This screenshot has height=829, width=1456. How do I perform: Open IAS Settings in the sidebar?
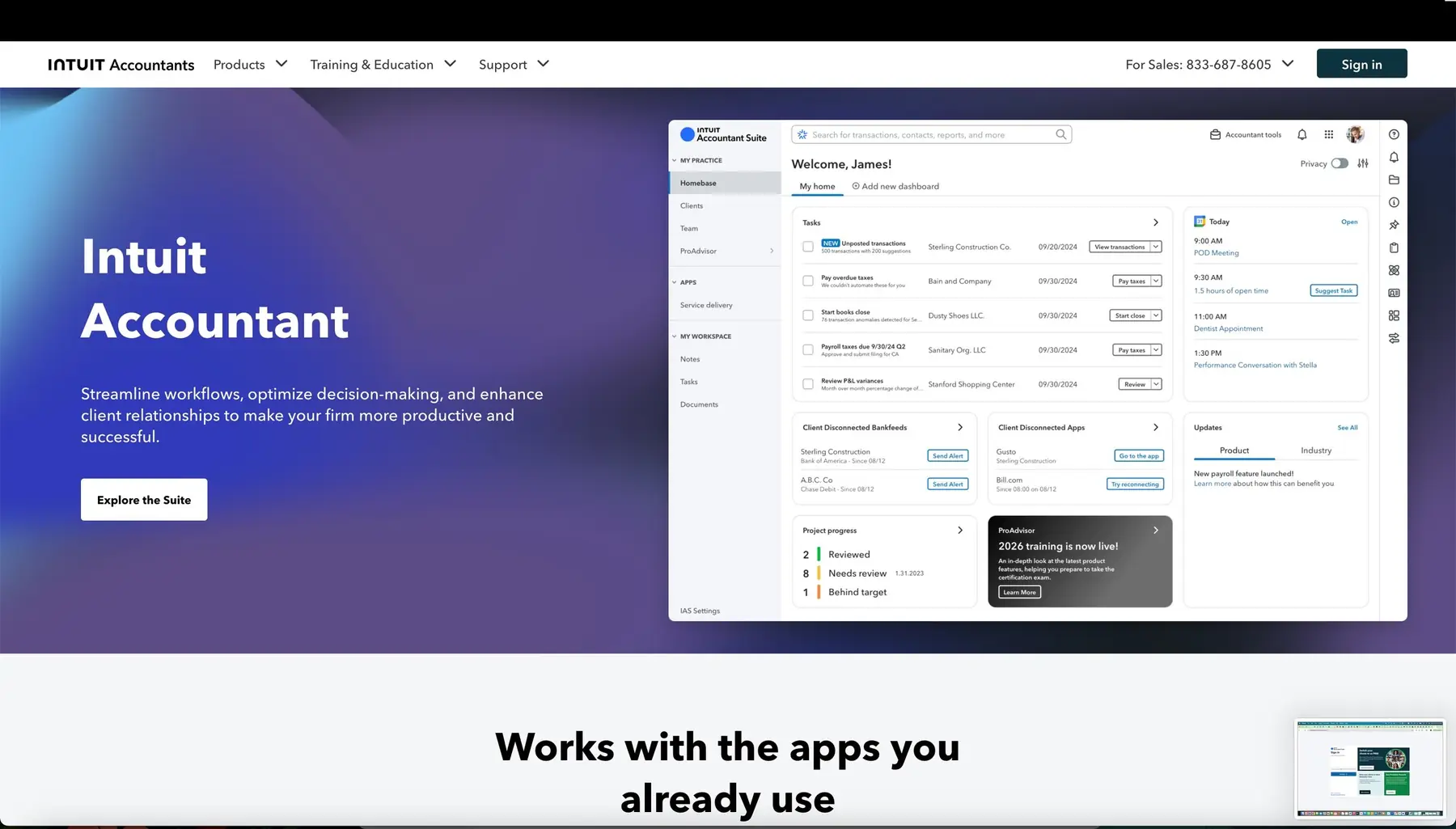click(x=700, y=611)
